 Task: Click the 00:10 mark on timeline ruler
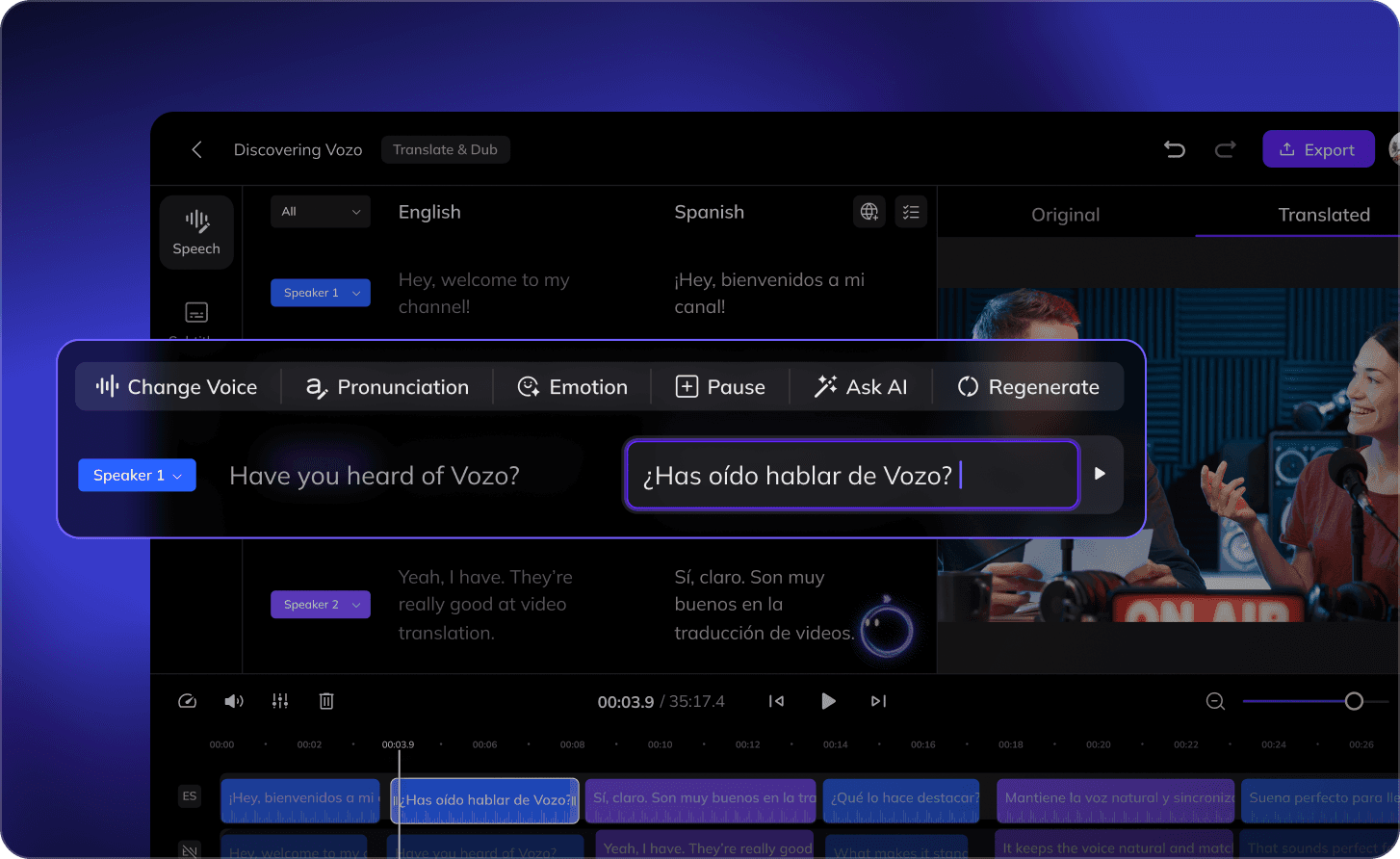[x=660, y=744]
